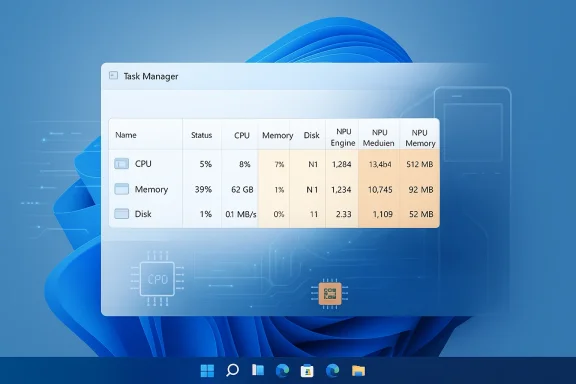The height and width of the screenshot is (384, 576).
Task: Click the 512 MB NPU Memory value
Action: click(420, 164)
